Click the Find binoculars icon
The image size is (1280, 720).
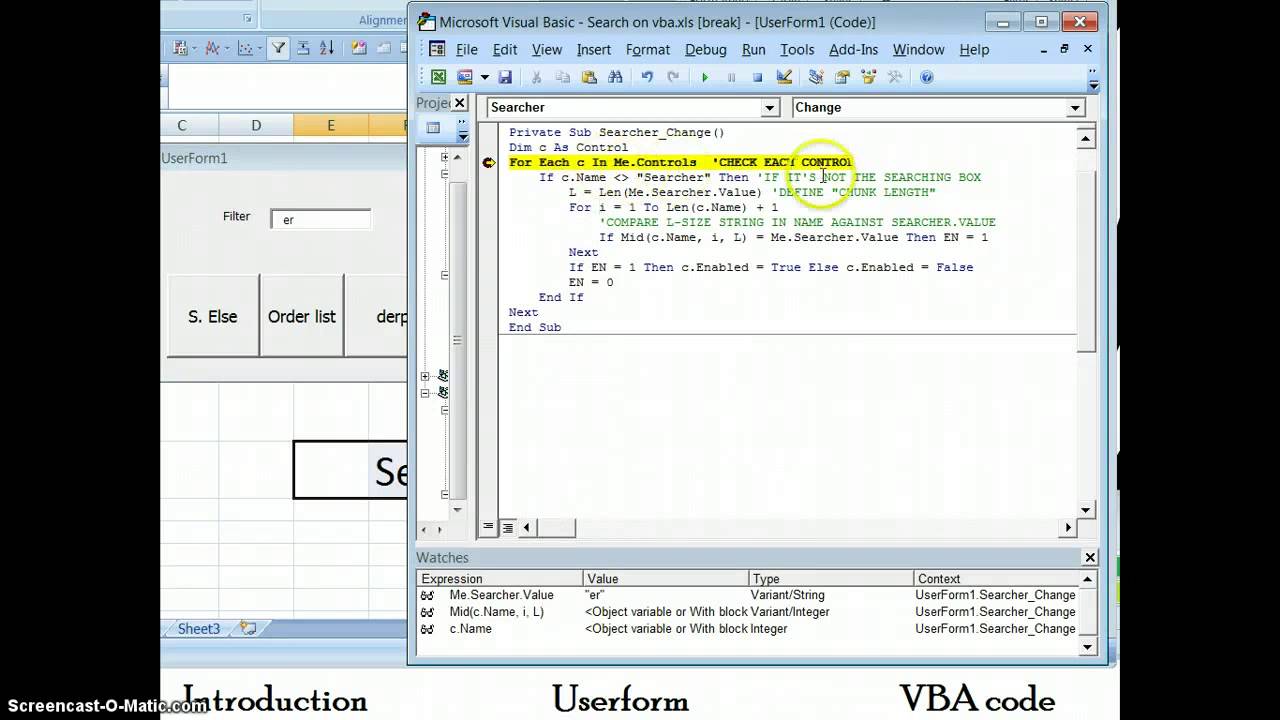615,77
